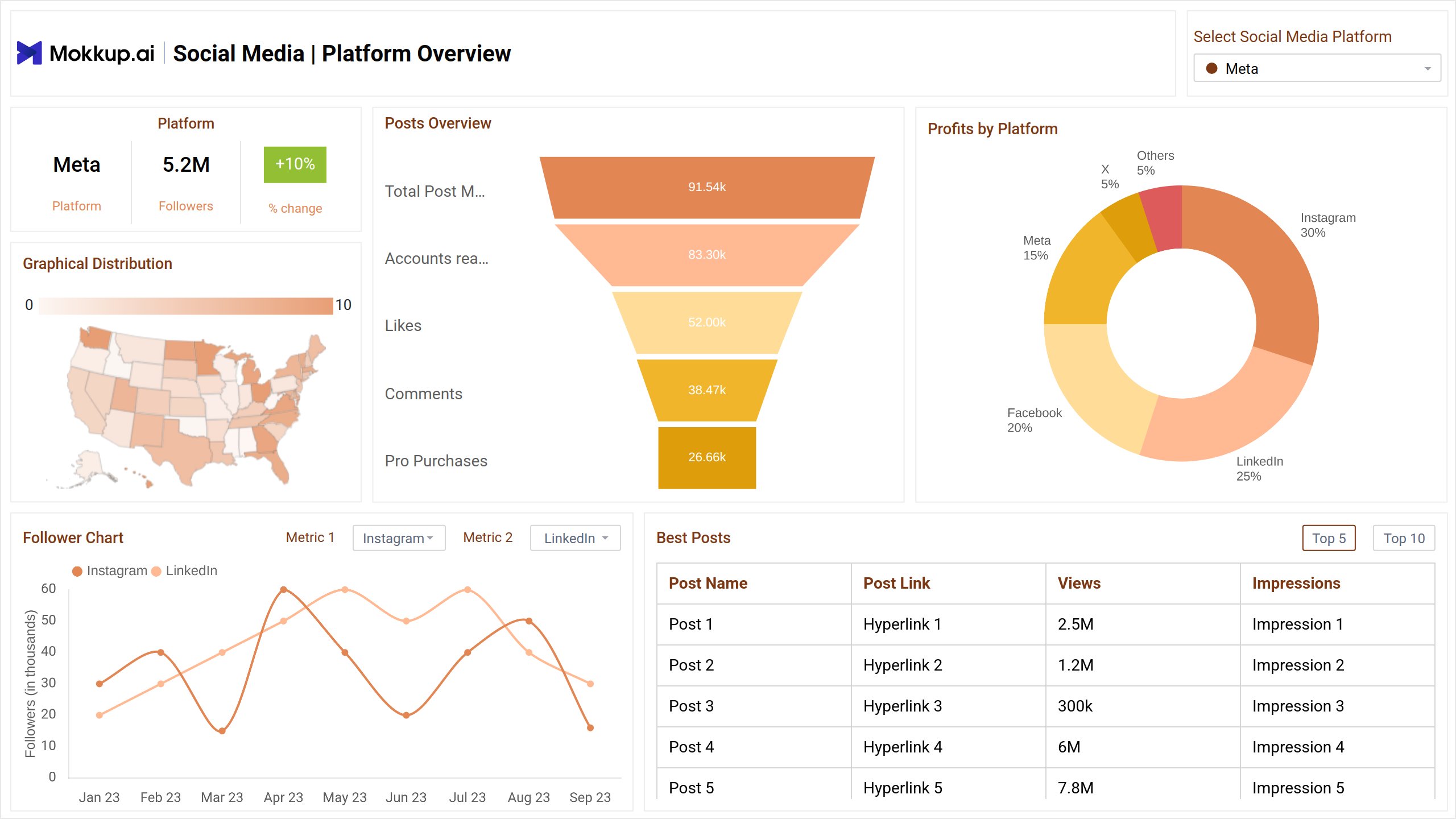Click the 52.00k Likes funnel segment
Image resolution: width=1456 pixels, height=819 pixels.
(707, 322)
